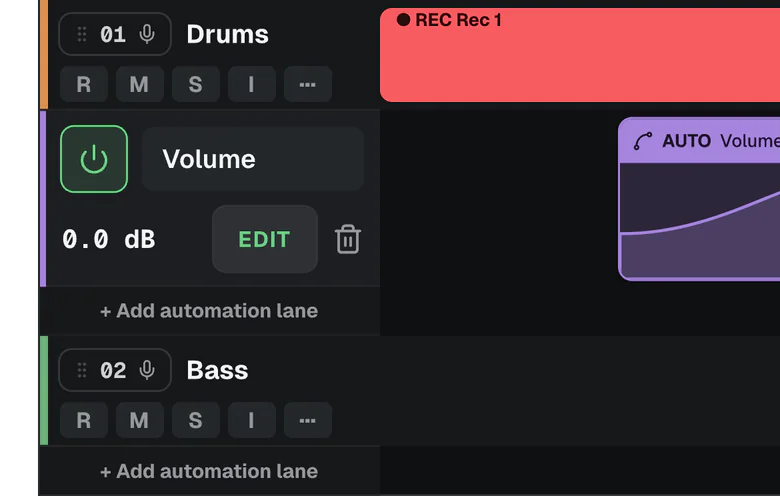
Task: Add automation lane under Drums track
Action: point(209,311)
